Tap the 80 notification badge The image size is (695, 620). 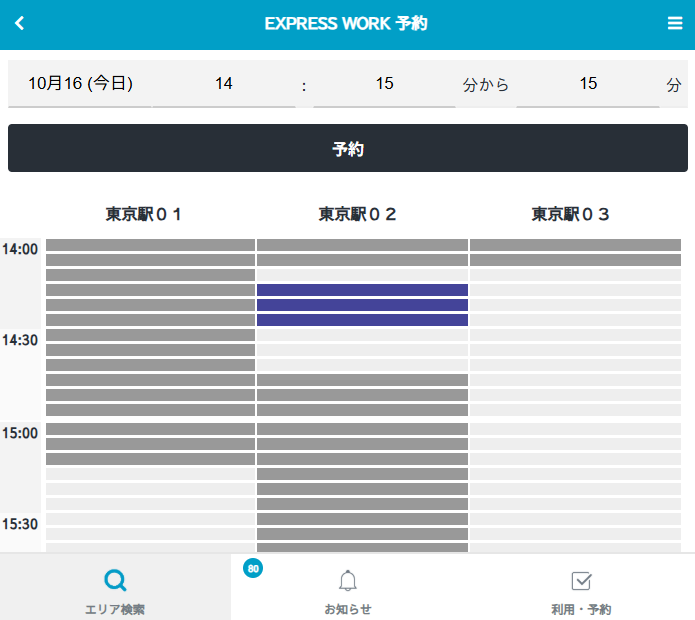(253, 568)
